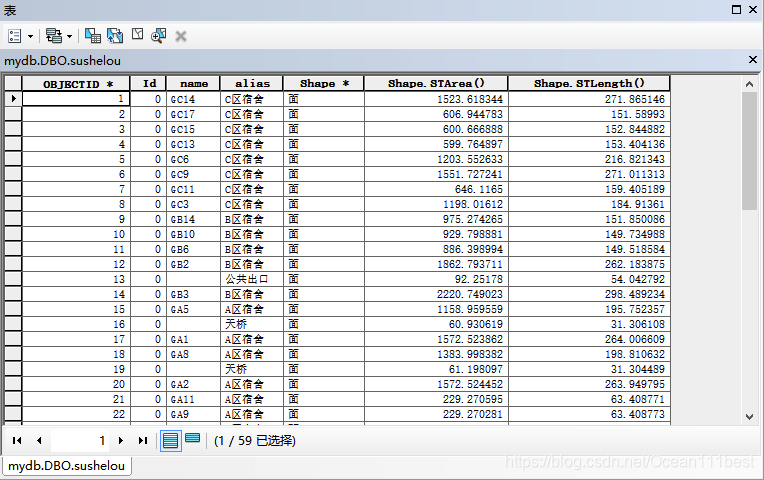Select row 1 using its row selector
This screenshot has width=764, height=480.
click(13, 99)
